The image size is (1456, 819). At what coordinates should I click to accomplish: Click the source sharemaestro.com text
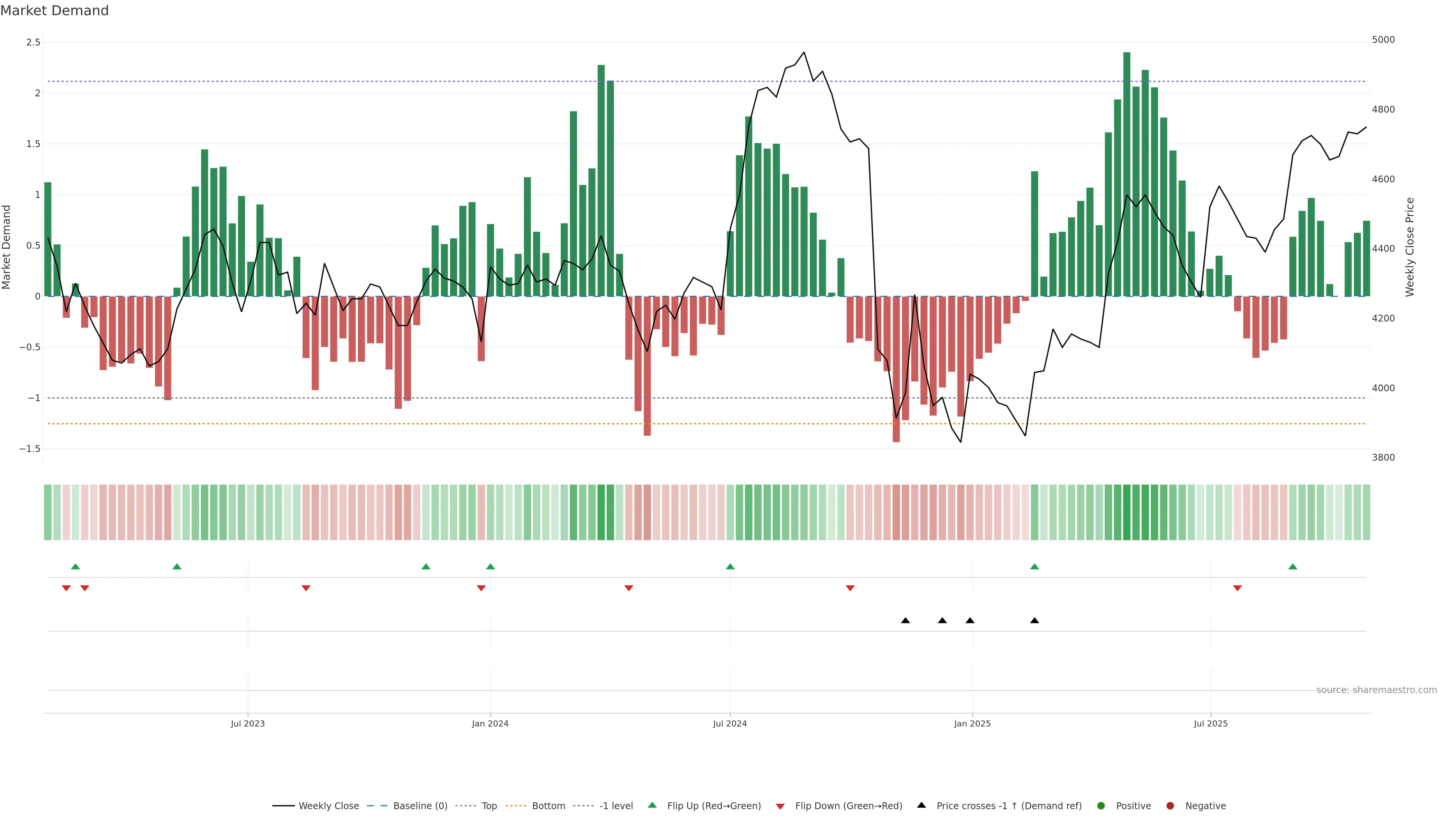click(1376, 690)
